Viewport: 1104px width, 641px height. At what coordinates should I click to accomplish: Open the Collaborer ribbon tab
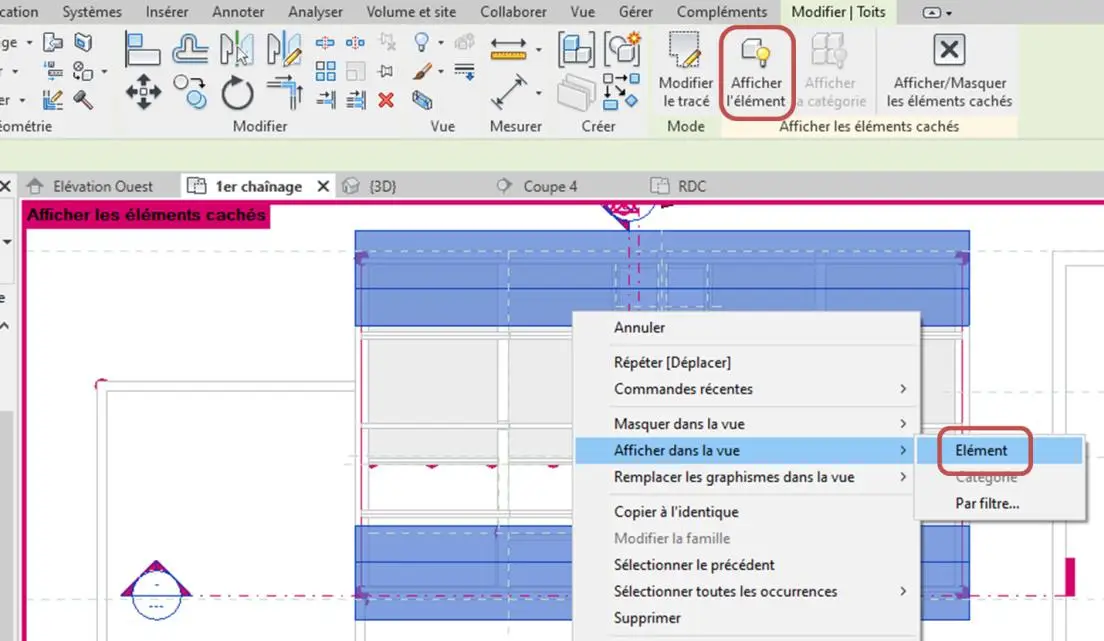coord(513,12)
